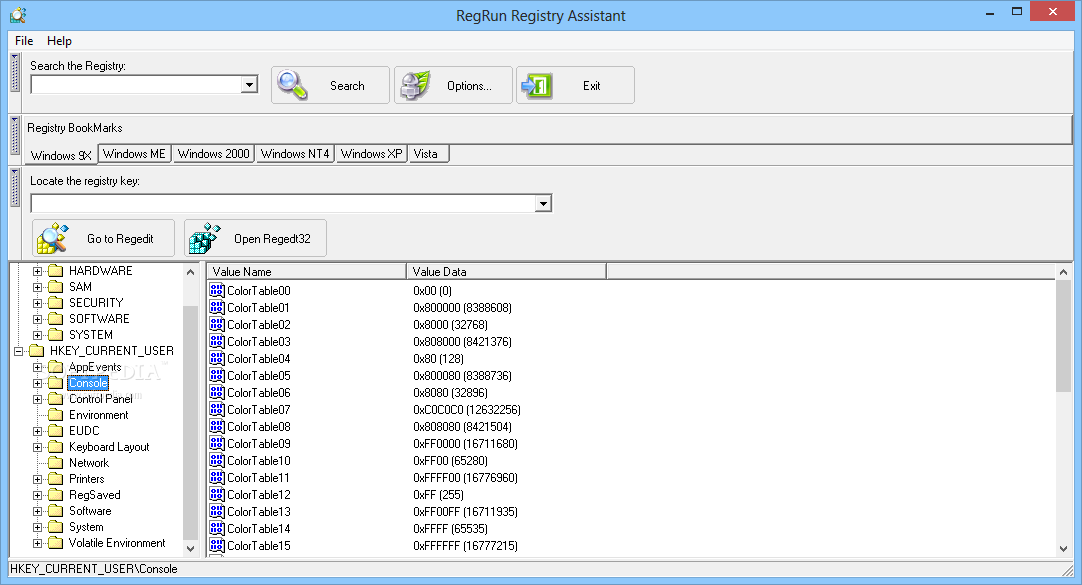1082x585 pixels.
Task: Click the Options... button label
Action: (469, 86)
